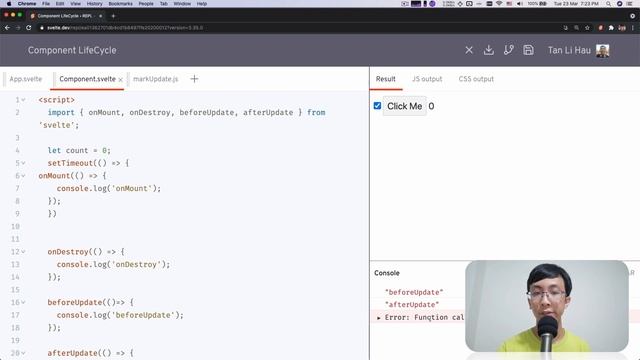Open the markUpdate.js tab
Image resolution: width=640 pixels, height=360 pixels.
156,79
